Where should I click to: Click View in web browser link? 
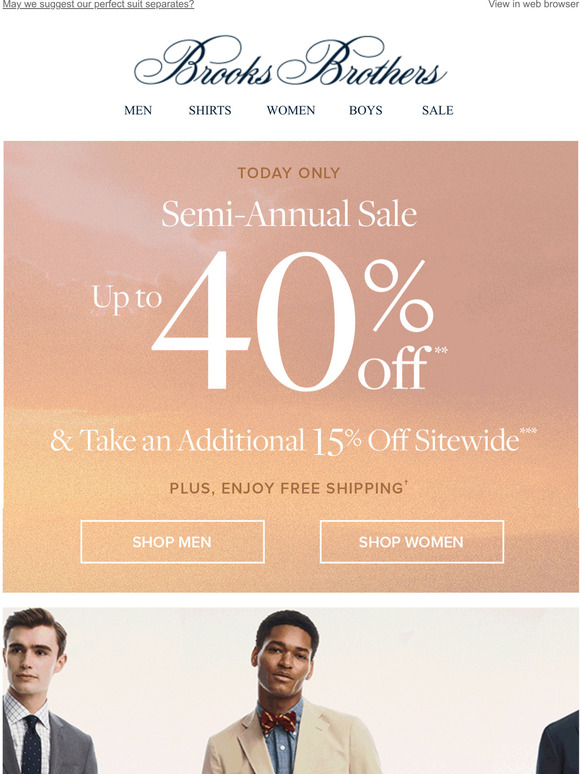(x=534, y=4)
